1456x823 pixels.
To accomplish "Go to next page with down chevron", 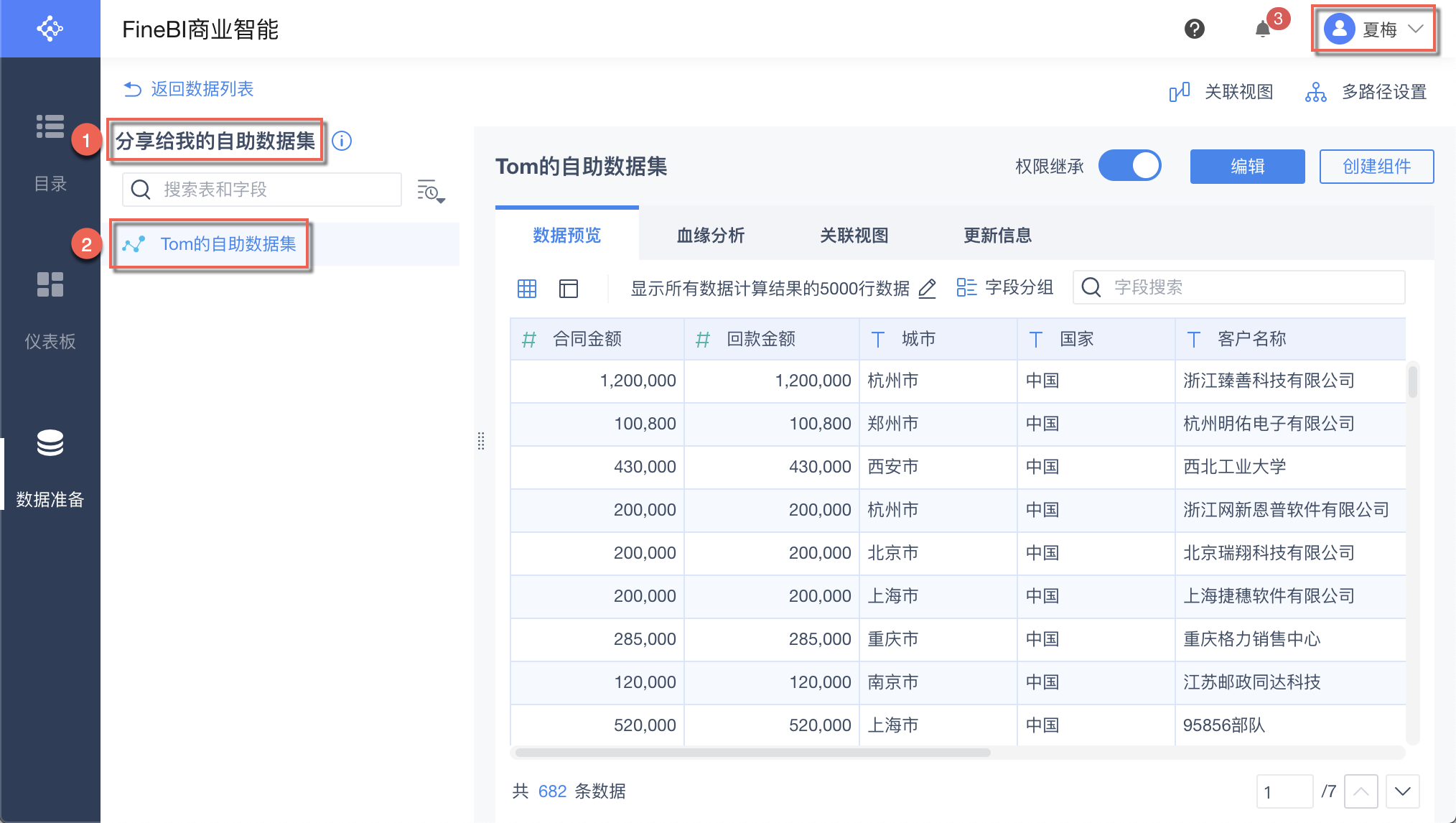I will [1402, 791].
